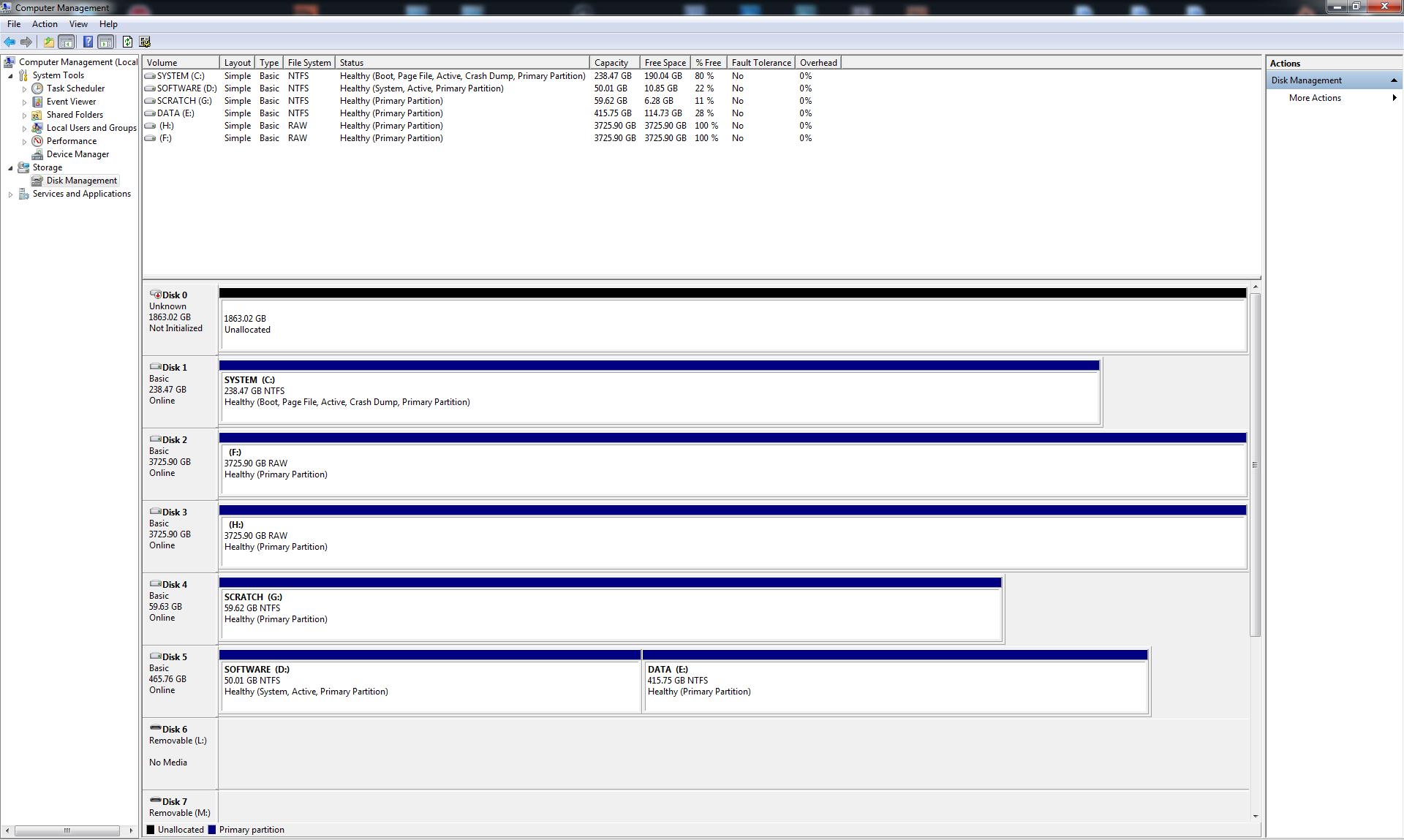Open the View menu
The image size is (1404, 840).
point(78,24)
